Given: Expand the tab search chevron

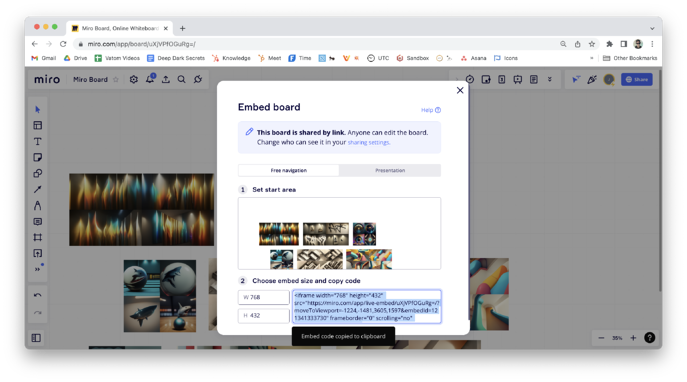Looking at the screenshot, I should [x=652, y=28].
